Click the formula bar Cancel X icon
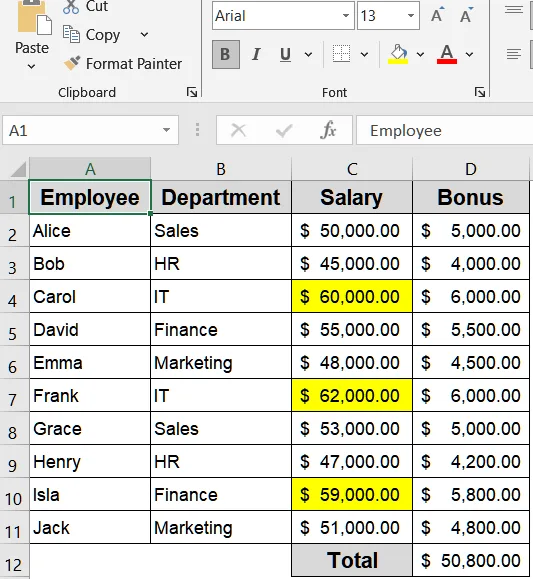Image resolution: width=533 pixels, height=579 pixels. click(238, 130)
